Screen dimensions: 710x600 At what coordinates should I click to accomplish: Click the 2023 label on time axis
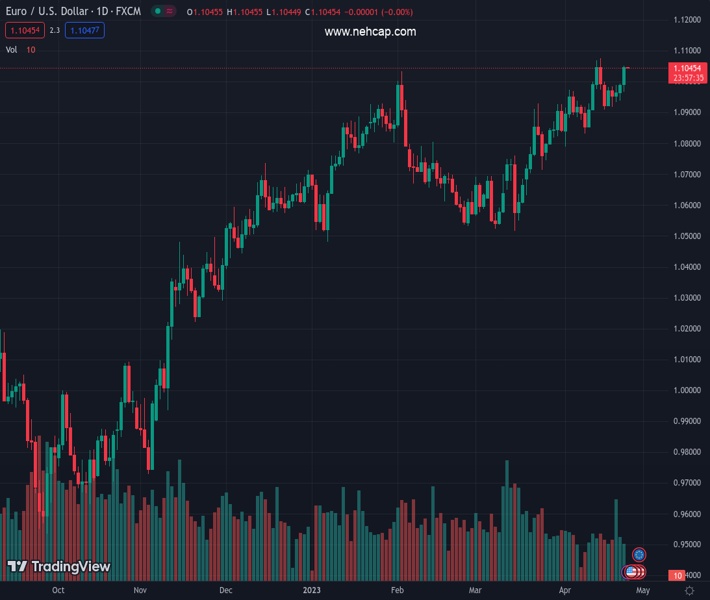(313, 591)
